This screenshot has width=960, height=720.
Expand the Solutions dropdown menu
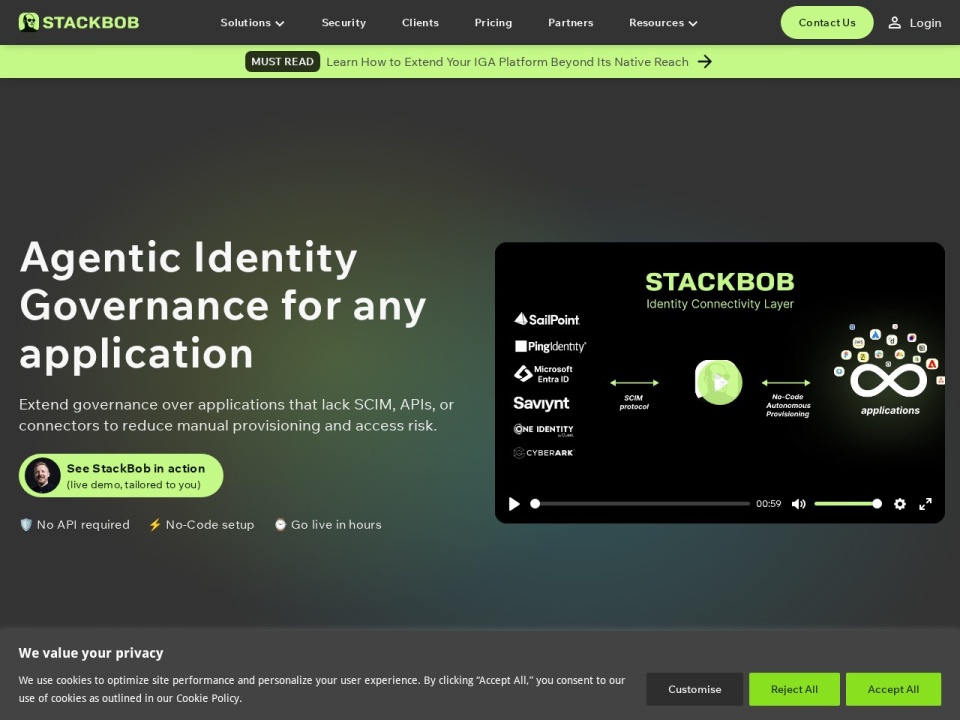point(252,23)
